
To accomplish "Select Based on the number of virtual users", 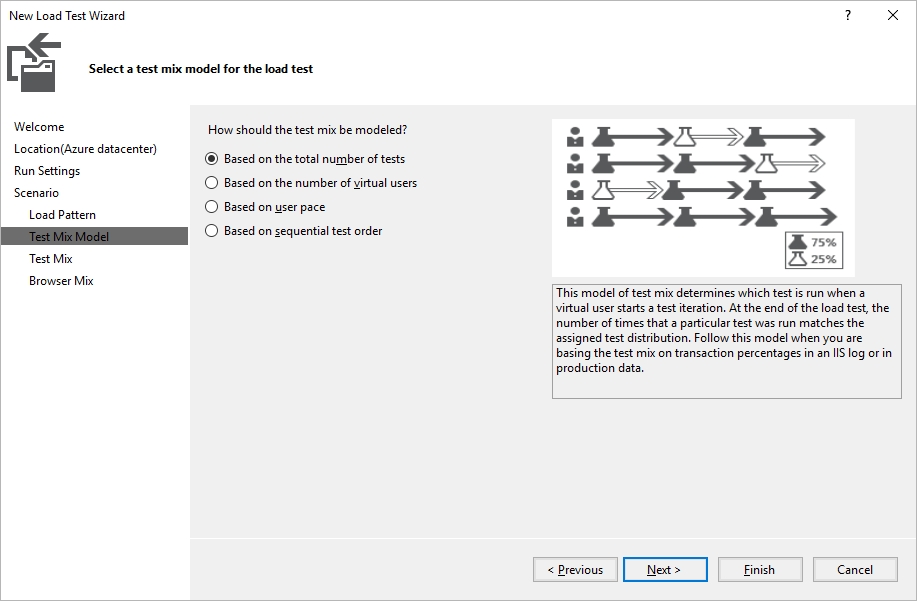I will point(311,183).
